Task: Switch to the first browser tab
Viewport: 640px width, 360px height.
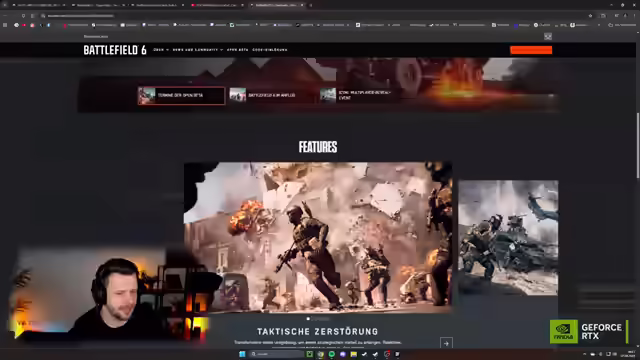Action: (37, 5)
